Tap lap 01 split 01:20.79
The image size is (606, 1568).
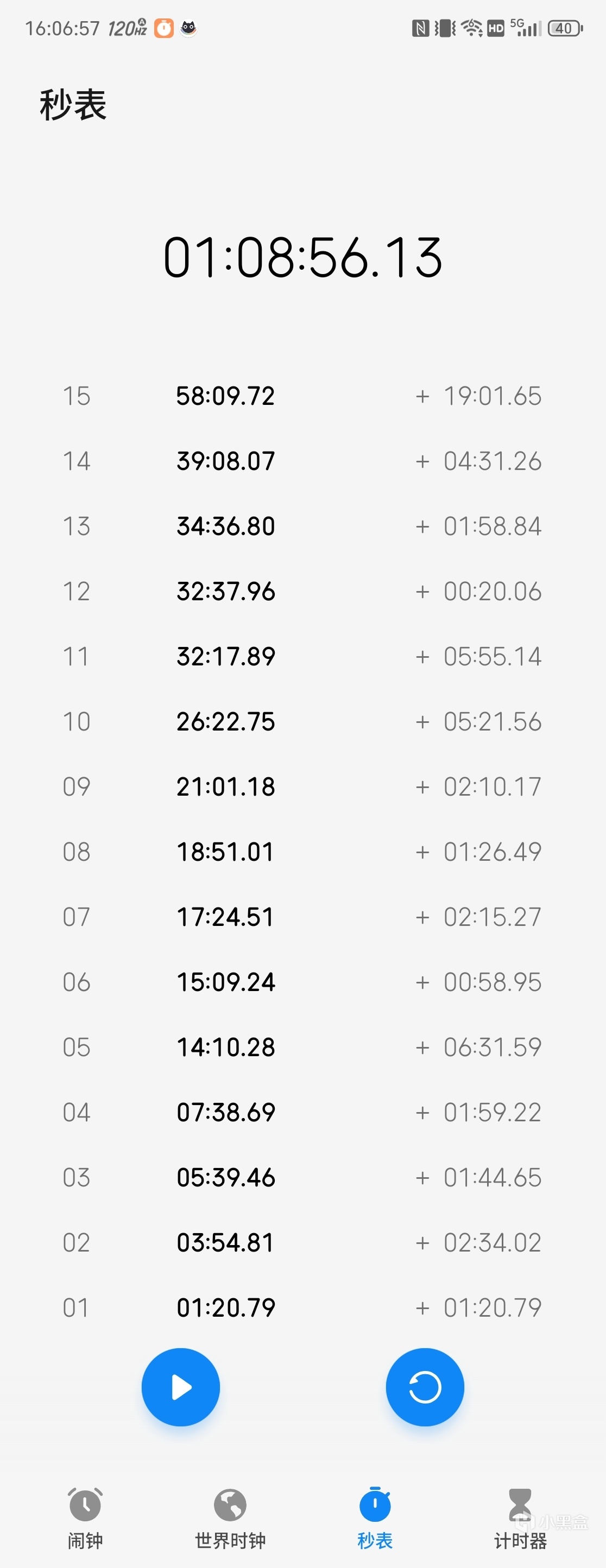pyautogui.click(x=225, y=1307)
